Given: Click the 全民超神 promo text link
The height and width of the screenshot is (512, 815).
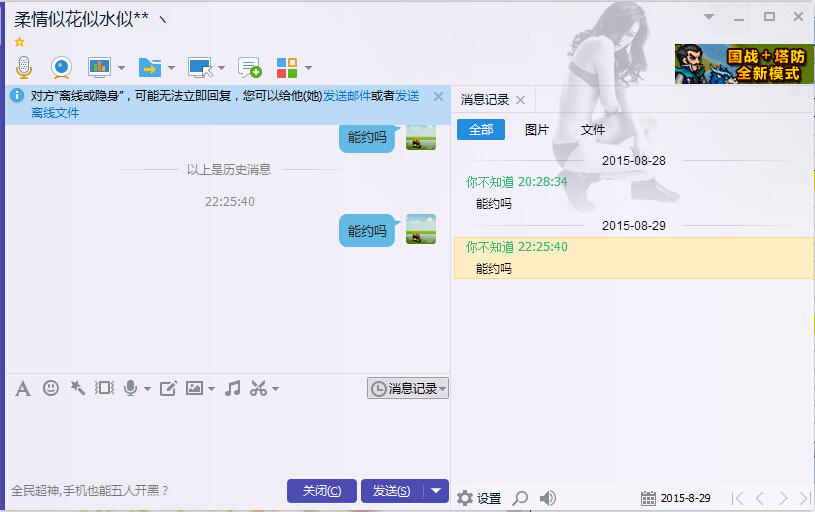Looking at the screenshot, I should (x=90, y=491).
